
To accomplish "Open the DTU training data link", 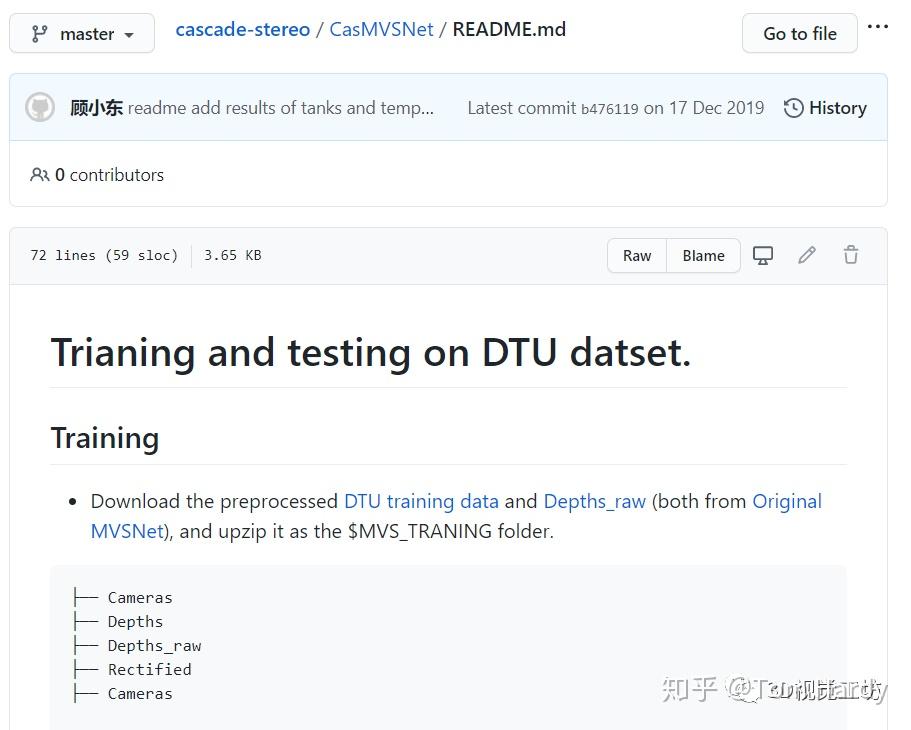I will (x=421, y=501).
